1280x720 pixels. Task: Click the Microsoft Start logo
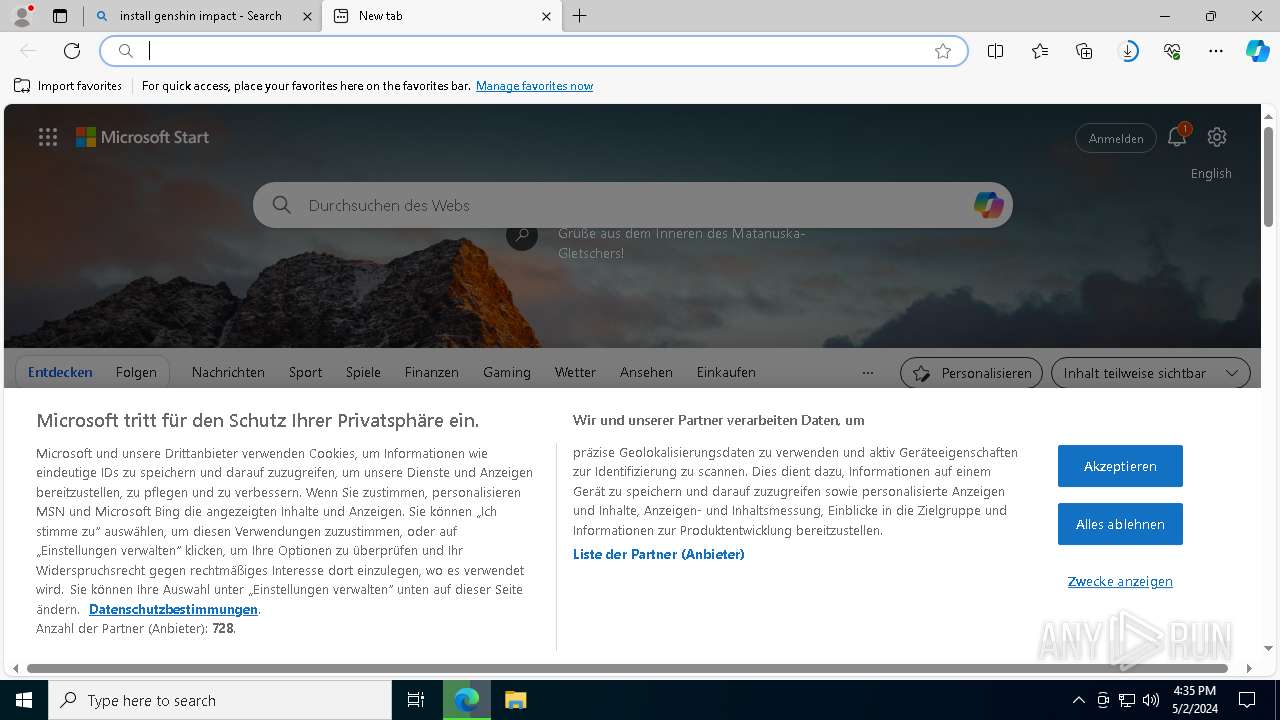(x=142, y=137)
